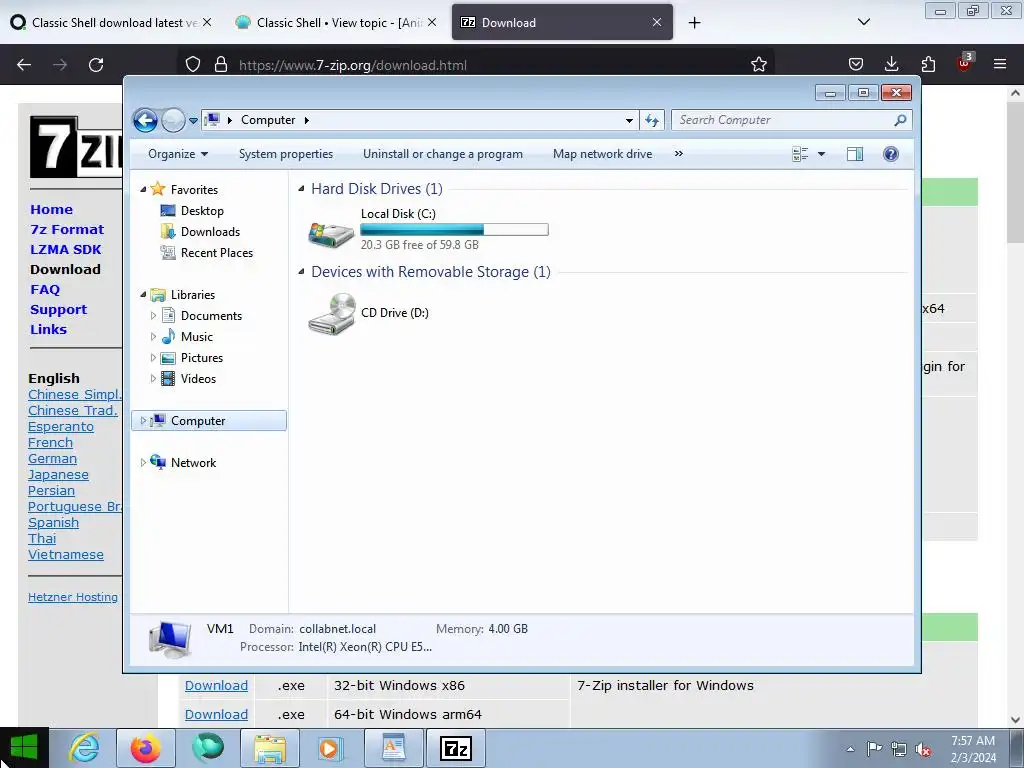Open the browser downloads panel
The height and width of the screenshot is (768, 1024).
[x=891, y=65]
